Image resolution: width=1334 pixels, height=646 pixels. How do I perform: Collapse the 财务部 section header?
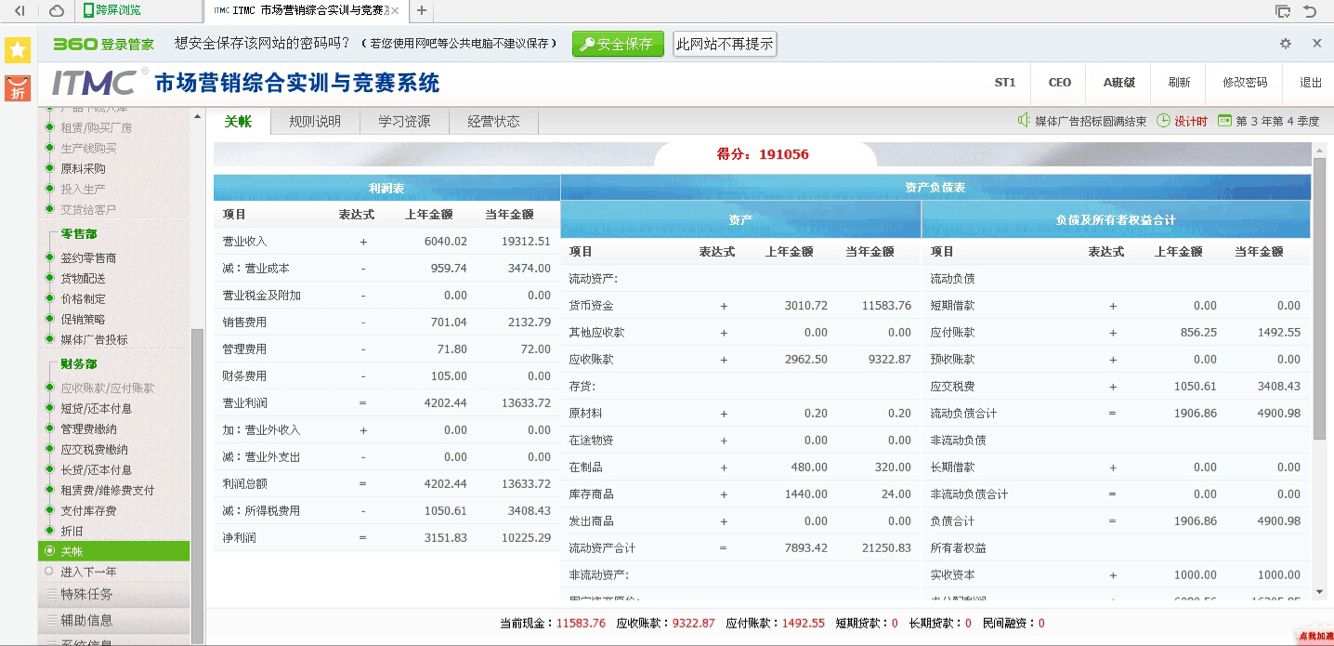point(79,365)
